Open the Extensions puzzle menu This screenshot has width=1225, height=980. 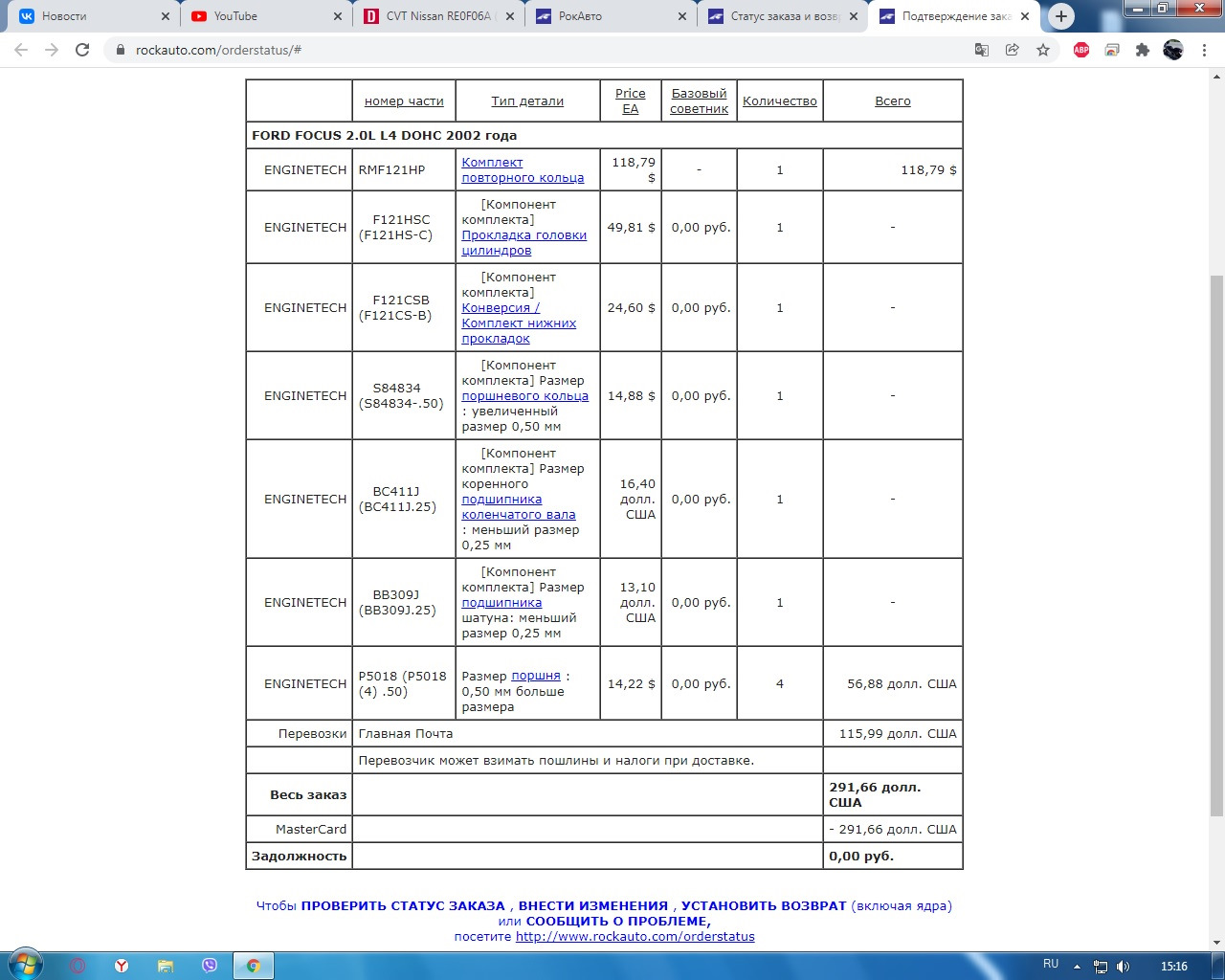(x=1142, y=50)
